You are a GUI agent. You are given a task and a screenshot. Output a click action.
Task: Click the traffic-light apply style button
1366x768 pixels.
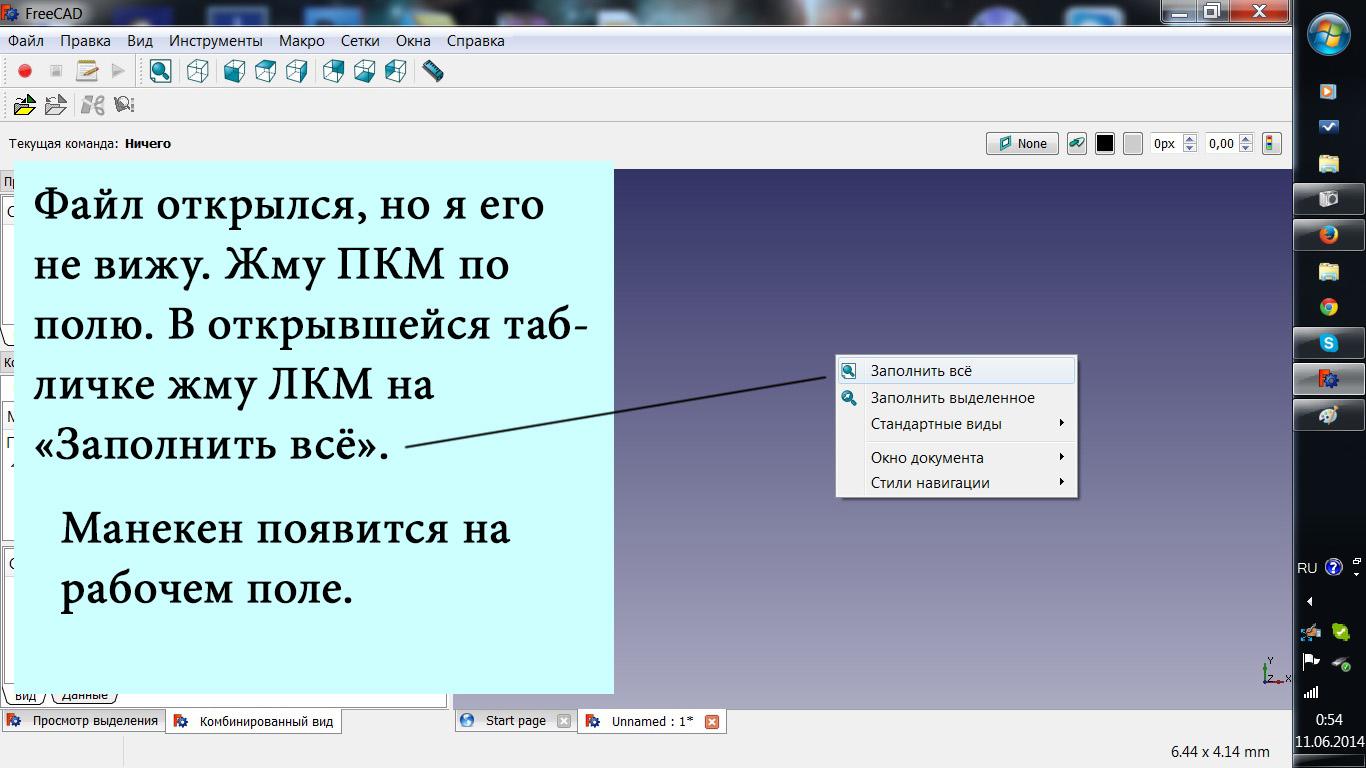(1271, 144)
